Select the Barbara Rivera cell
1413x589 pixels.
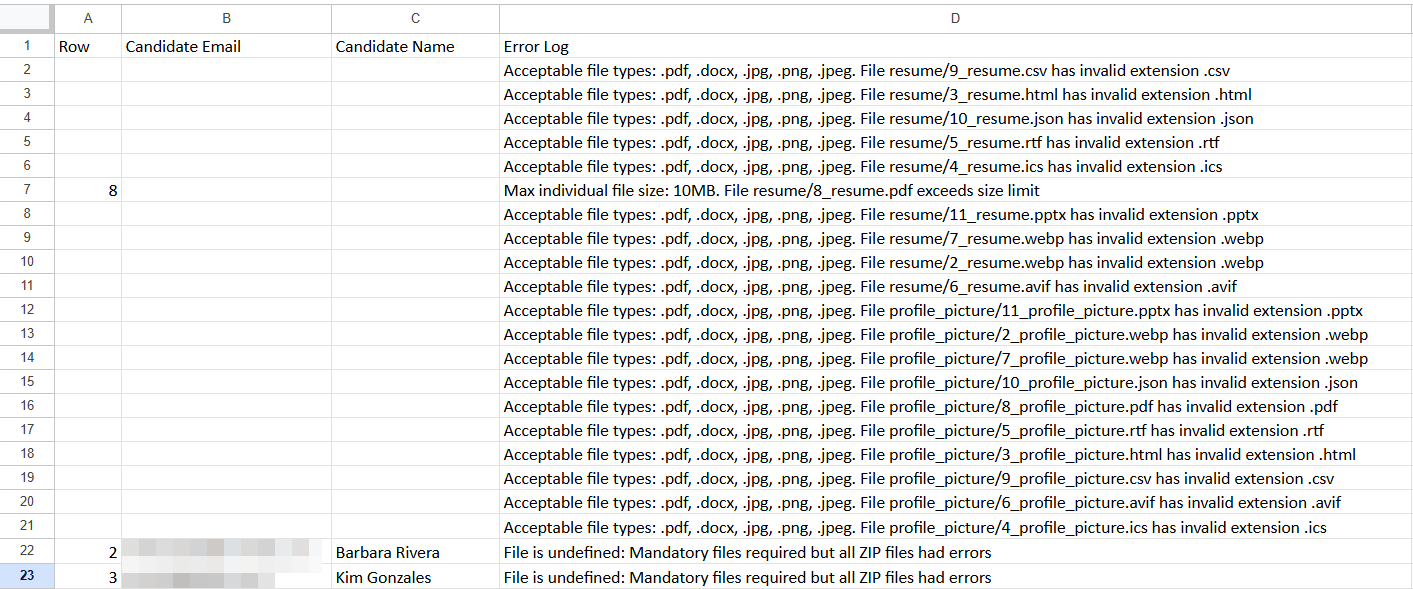pyautogui.click(x=415, y=553)
